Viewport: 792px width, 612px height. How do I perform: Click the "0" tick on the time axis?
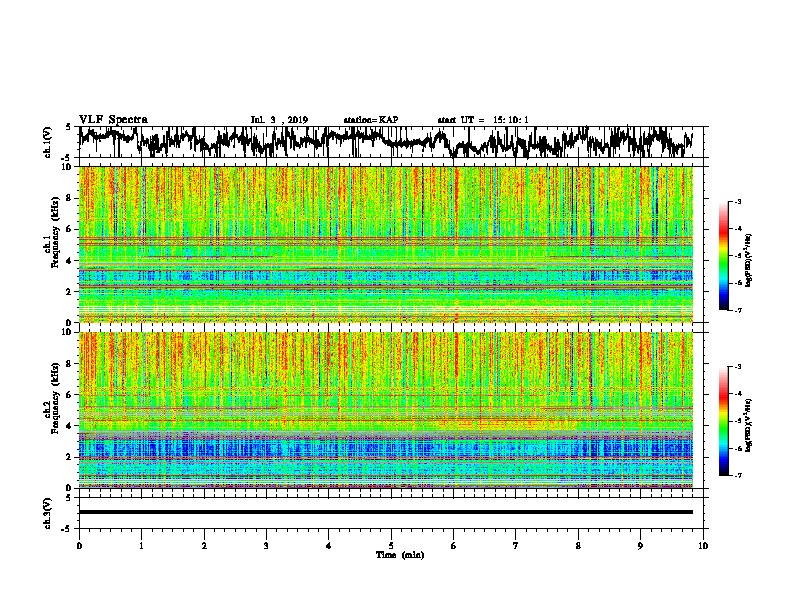click(x=79, y=546)
